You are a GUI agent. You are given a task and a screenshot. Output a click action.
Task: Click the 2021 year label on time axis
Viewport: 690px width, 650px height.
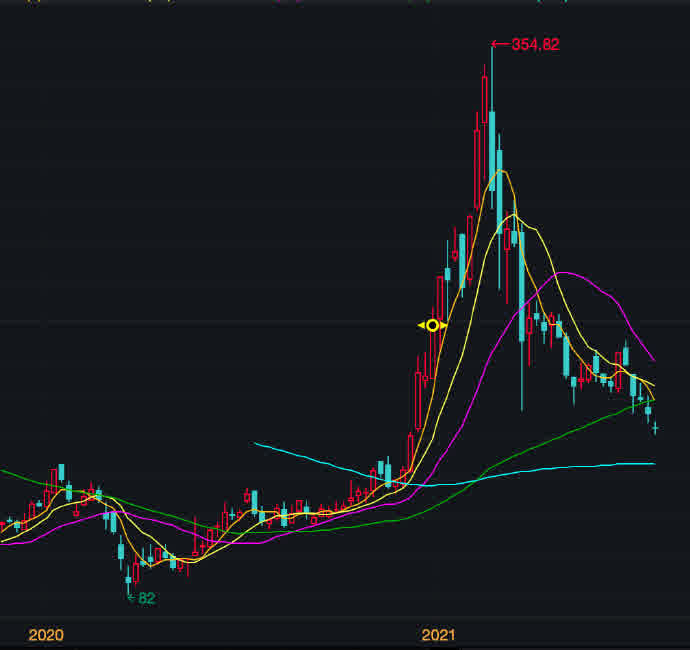[x=439, y=635]
